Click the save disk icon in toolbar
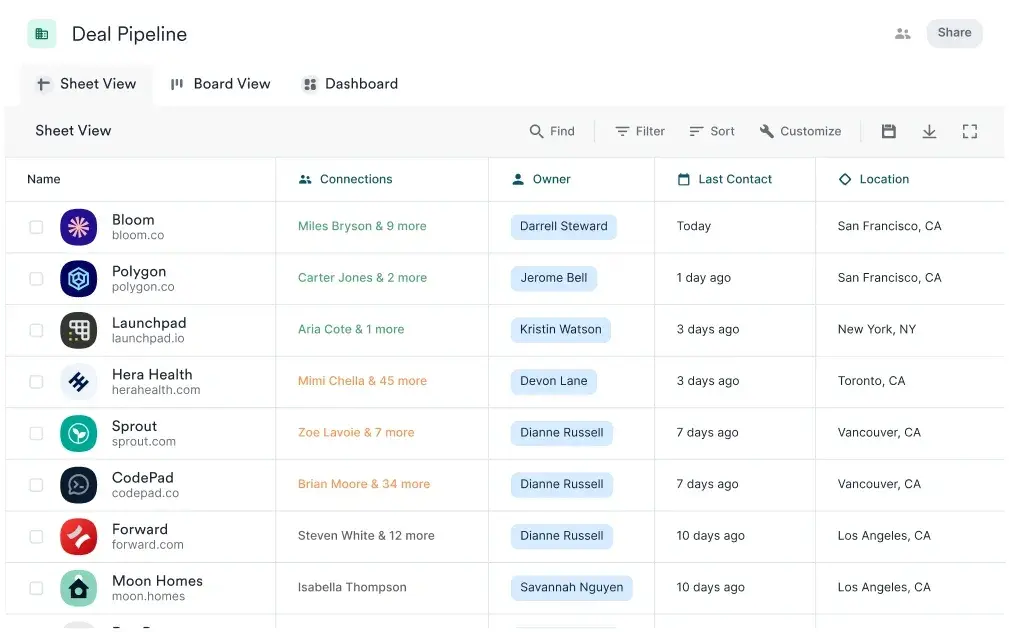 888,131
